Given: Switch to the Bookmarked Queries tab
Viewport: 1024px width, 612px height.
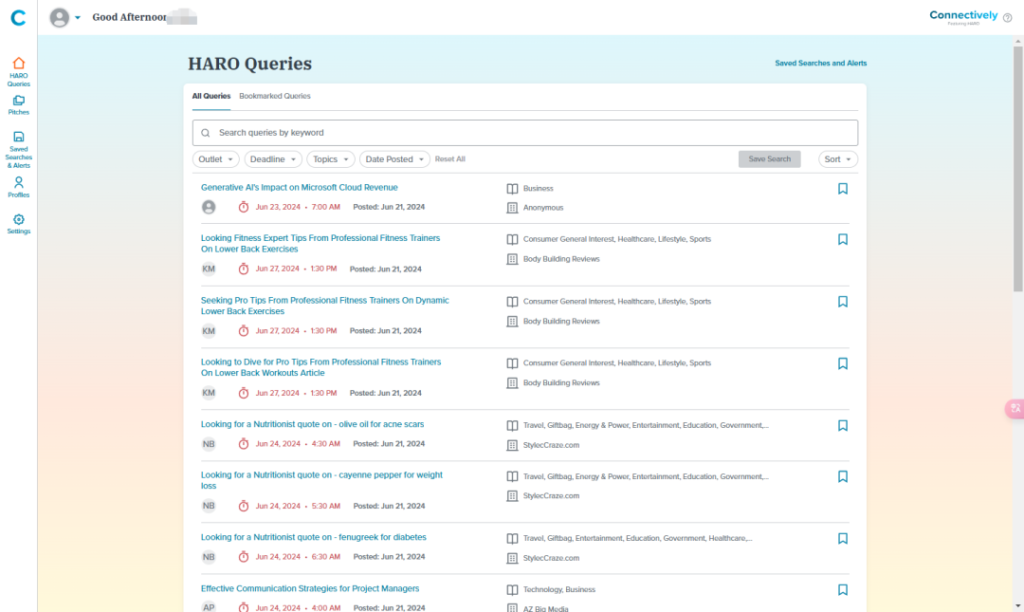Looking at the screenshot, I should coord(275,96).
